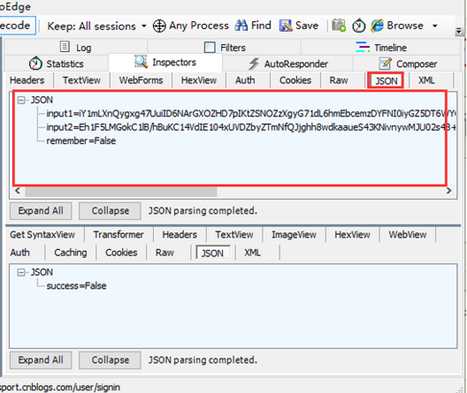Select the WebForms tab
The height and width of the screenshot is (393, 467).
tap(141, 80)
